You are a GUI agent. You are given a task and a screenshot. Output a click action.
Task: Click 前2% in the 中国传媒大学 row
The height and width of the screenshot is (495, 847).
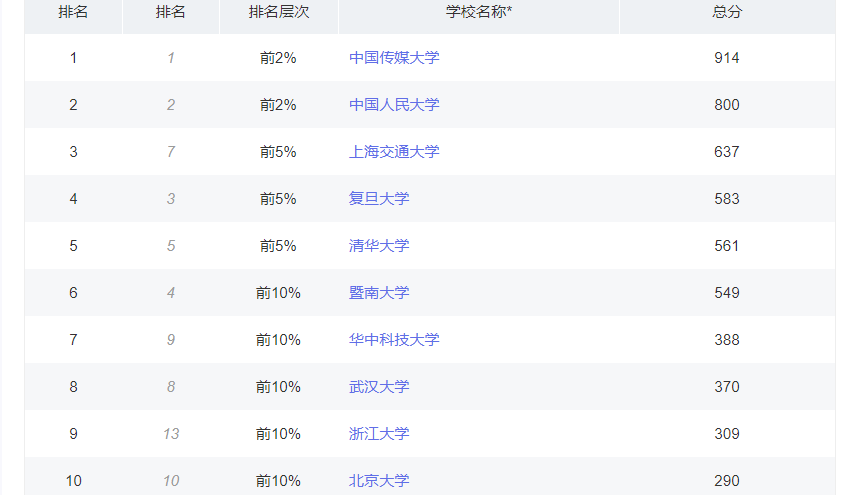pos(278,58)
